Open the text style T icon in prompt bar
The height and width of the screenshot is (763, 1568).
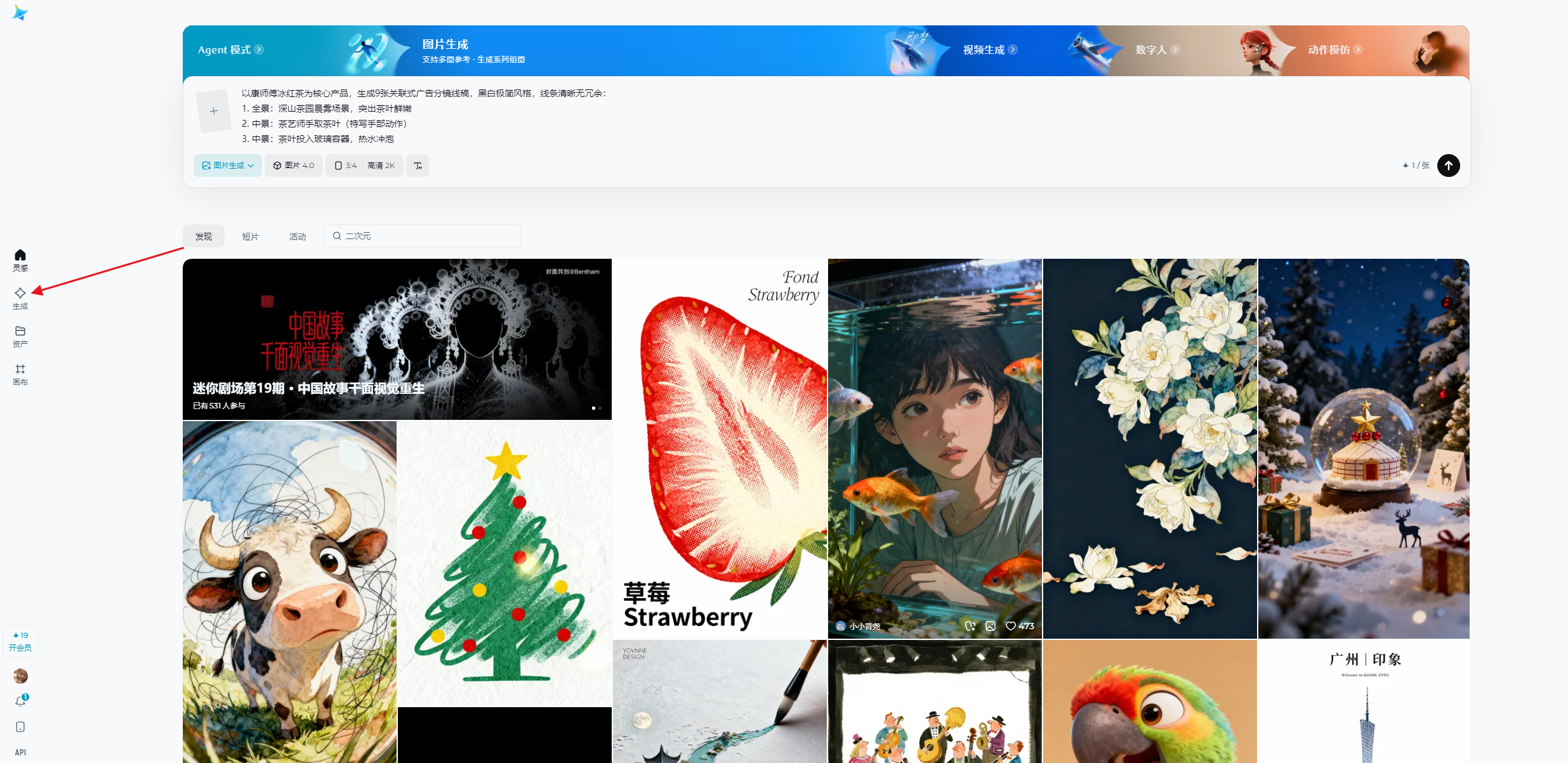(417, 165)
